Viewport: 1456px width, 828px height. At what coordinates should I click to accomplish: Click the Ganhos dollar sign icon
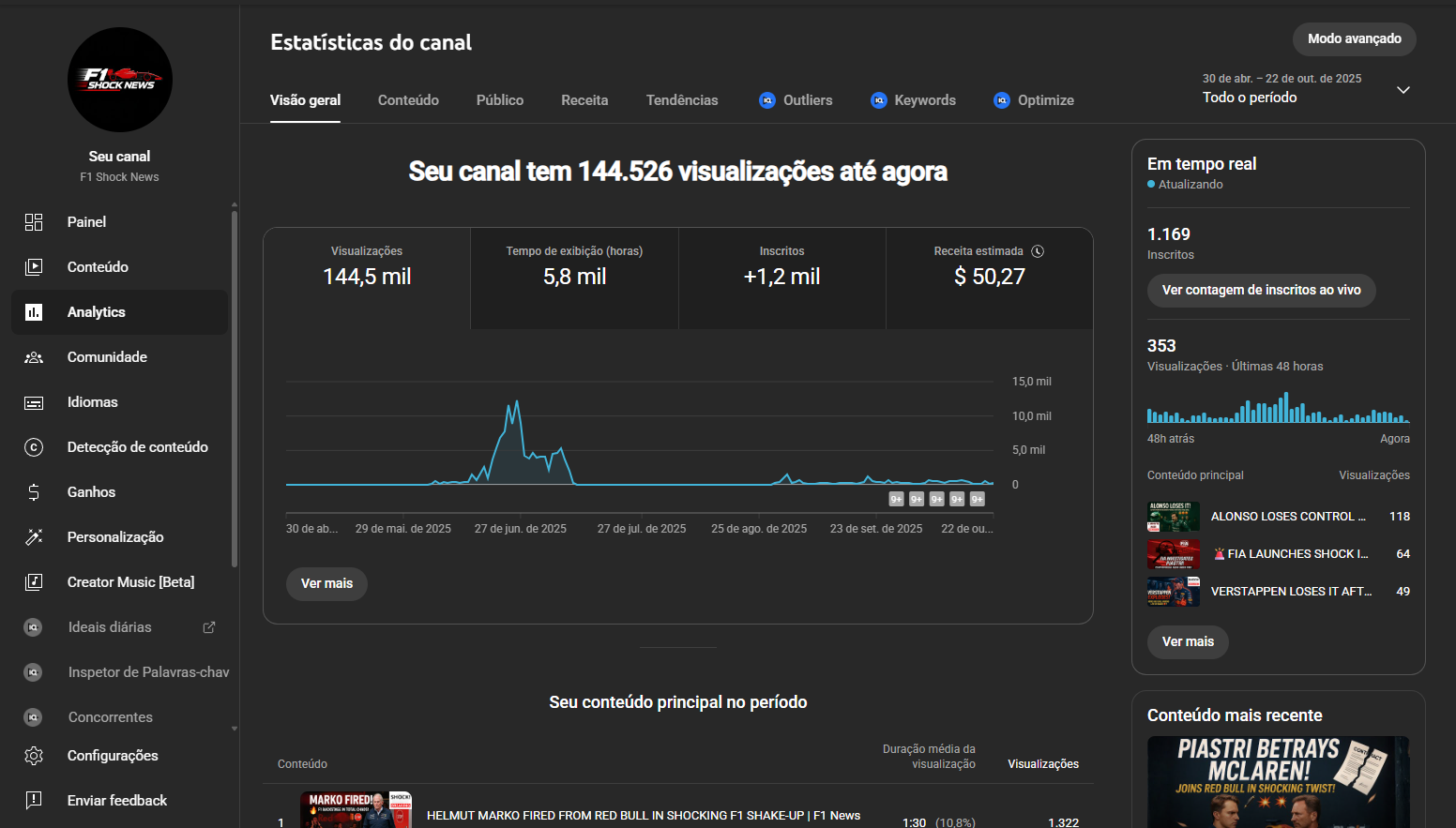click(34, 492)
